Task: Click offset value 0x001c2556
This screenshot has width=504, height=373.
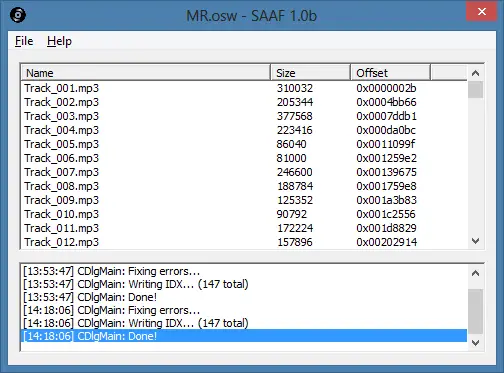Action: pyautogui.click(x=386, y=214)
